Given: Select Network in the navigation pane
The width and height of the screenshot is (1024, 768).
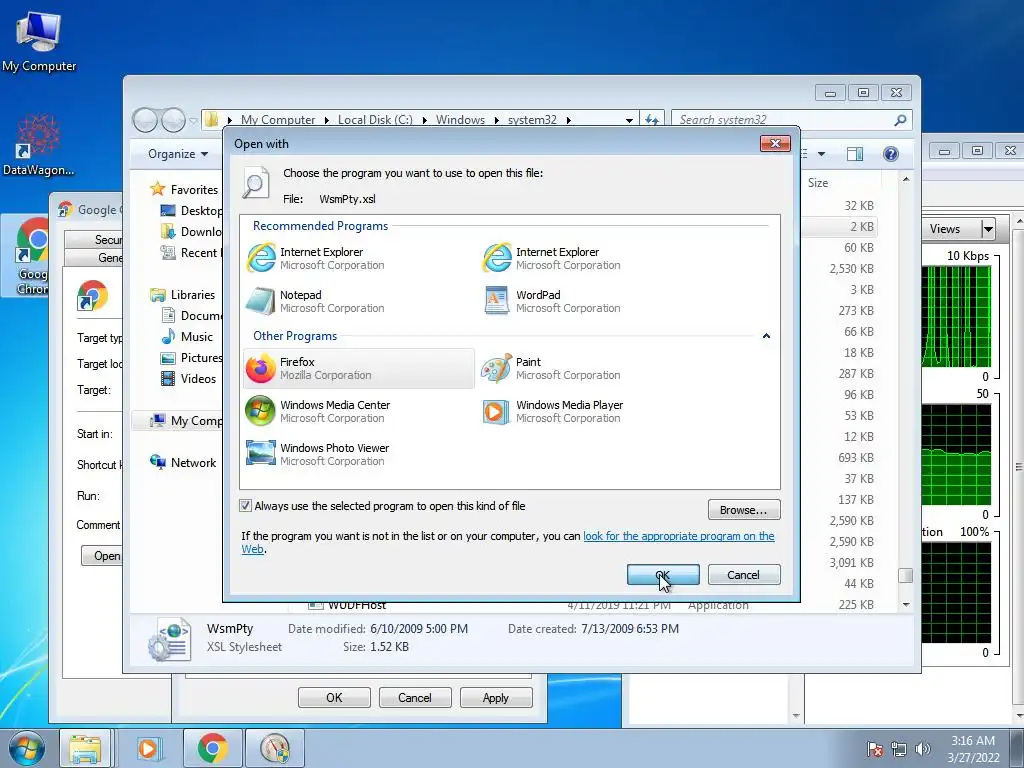Looking at the screenshot, I should (193, 462).
